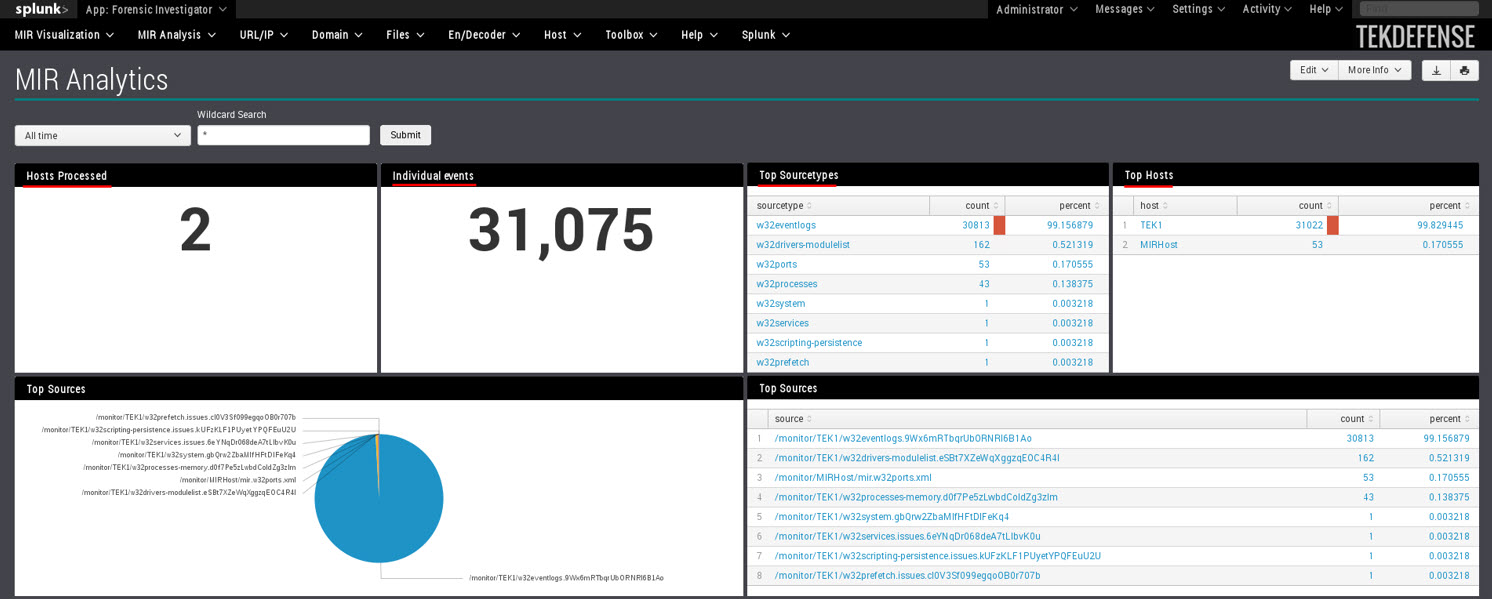
Task: Open the w32eventlogs sourcetype link
Action: pyautogui.click(x=786, y=225)
